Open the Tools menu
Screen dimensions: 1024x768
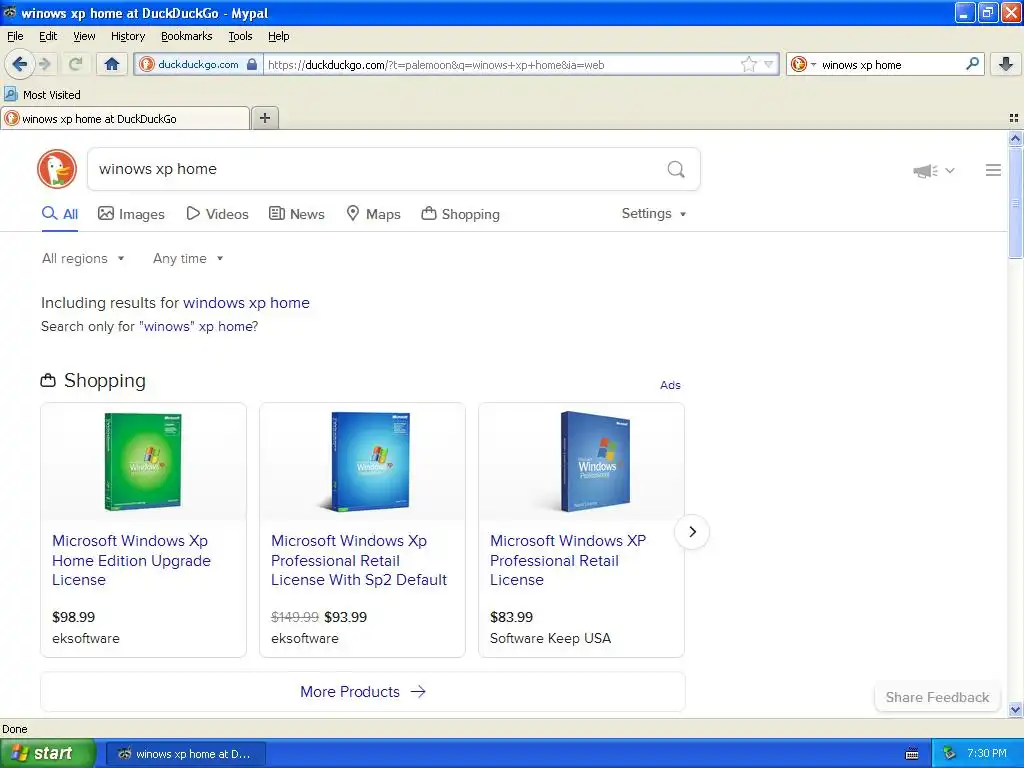[x=240, y=36]
